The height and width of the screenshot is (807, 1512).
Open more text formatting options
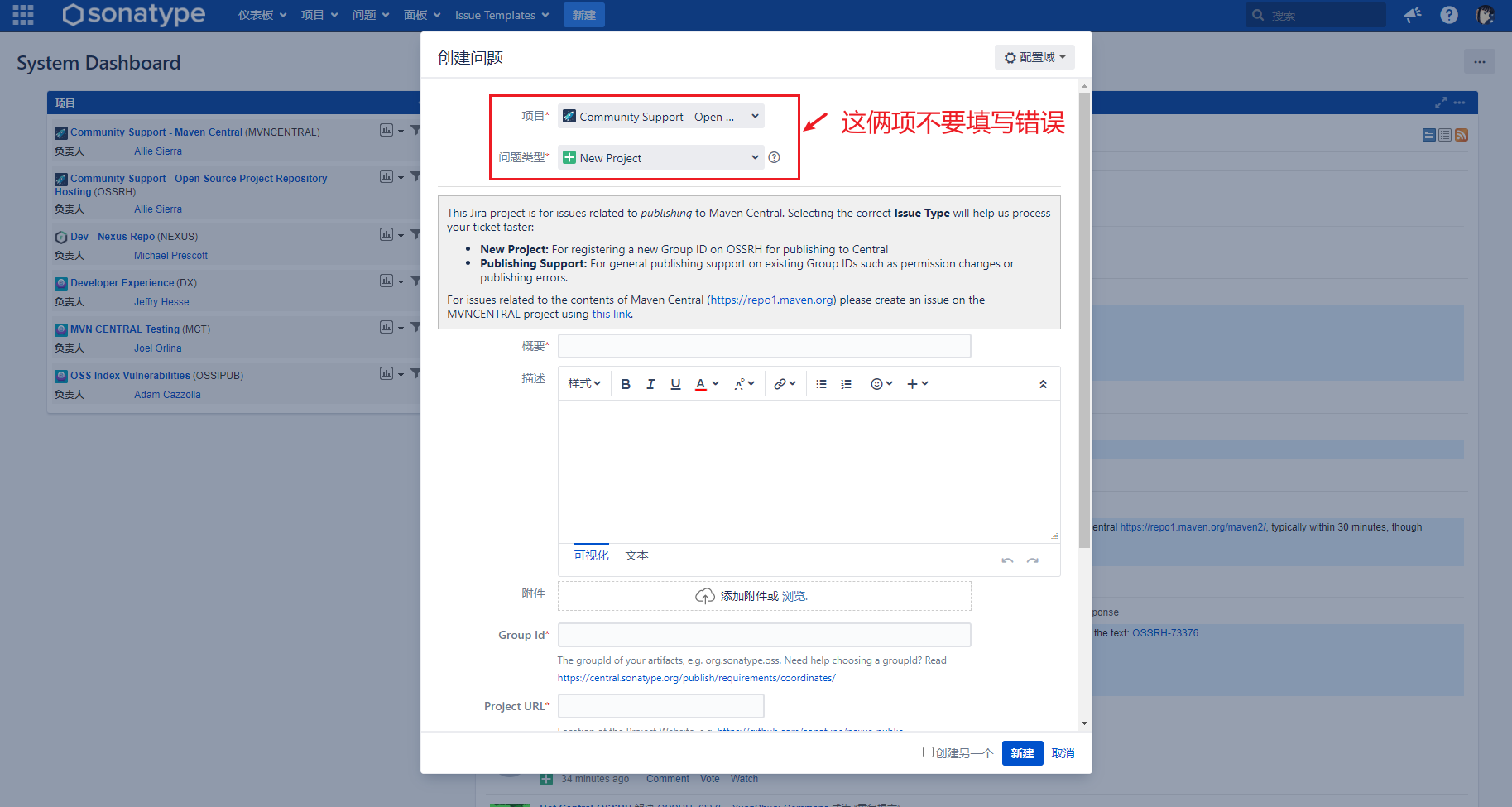pyautogui.click(x=743, y=384)
